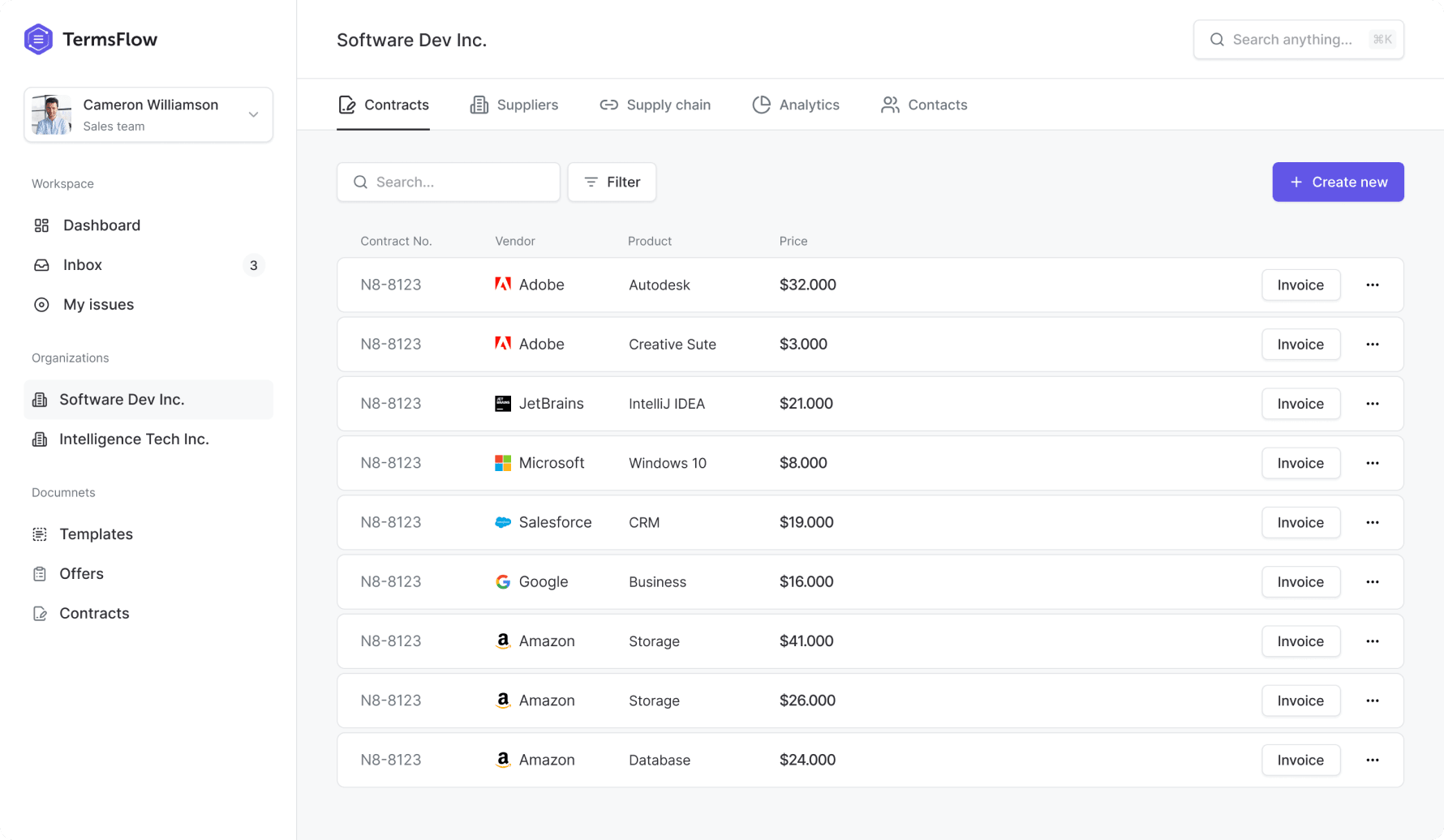Open more options for $26.000 Amazon row

click(1372, 701)
